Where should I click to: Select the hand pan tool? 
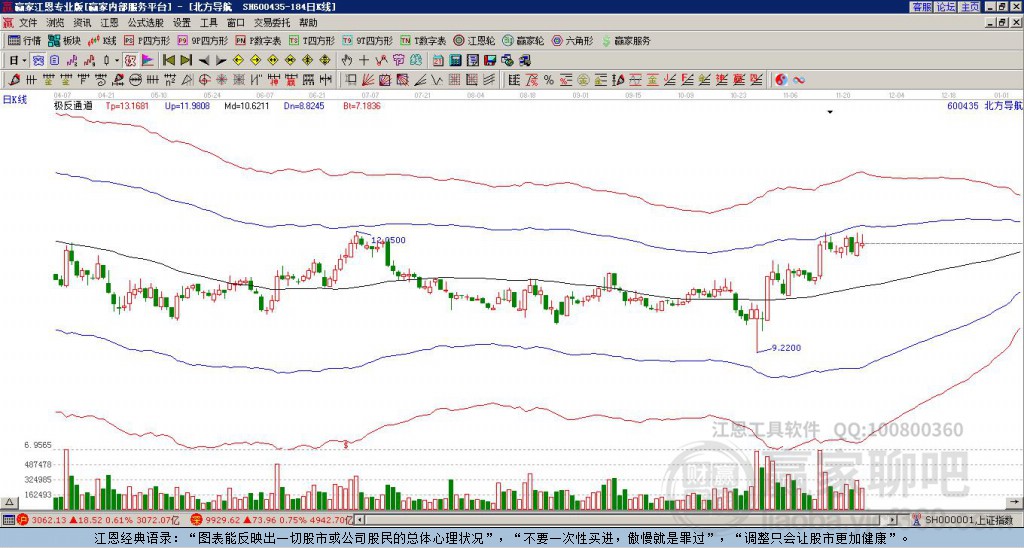pyautogui.click(x=347, y=61)
